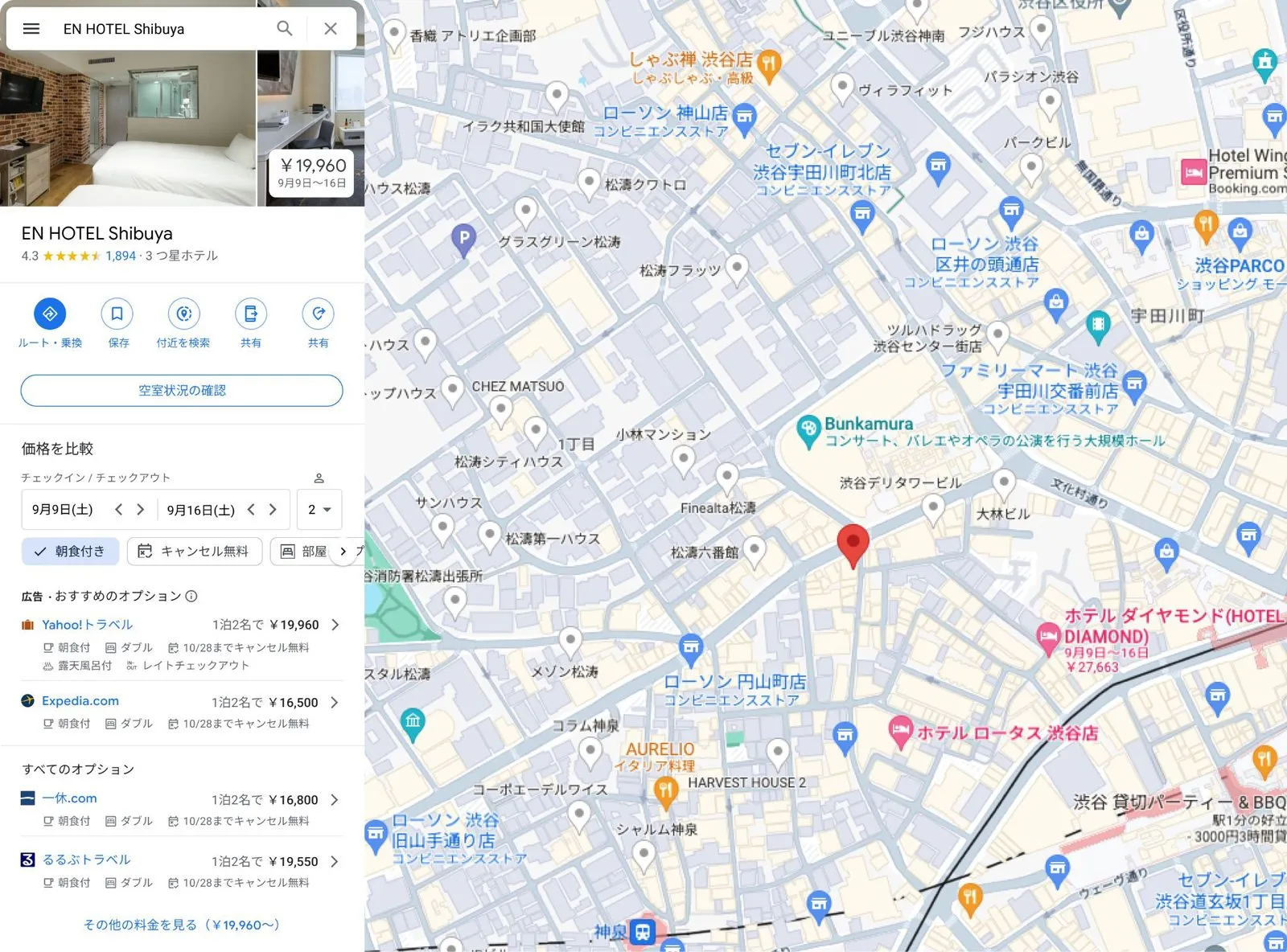Toggle the 朝食付き filter chip
The width and height of the screenshot is (1287, 952).
(x=70, y=552)
